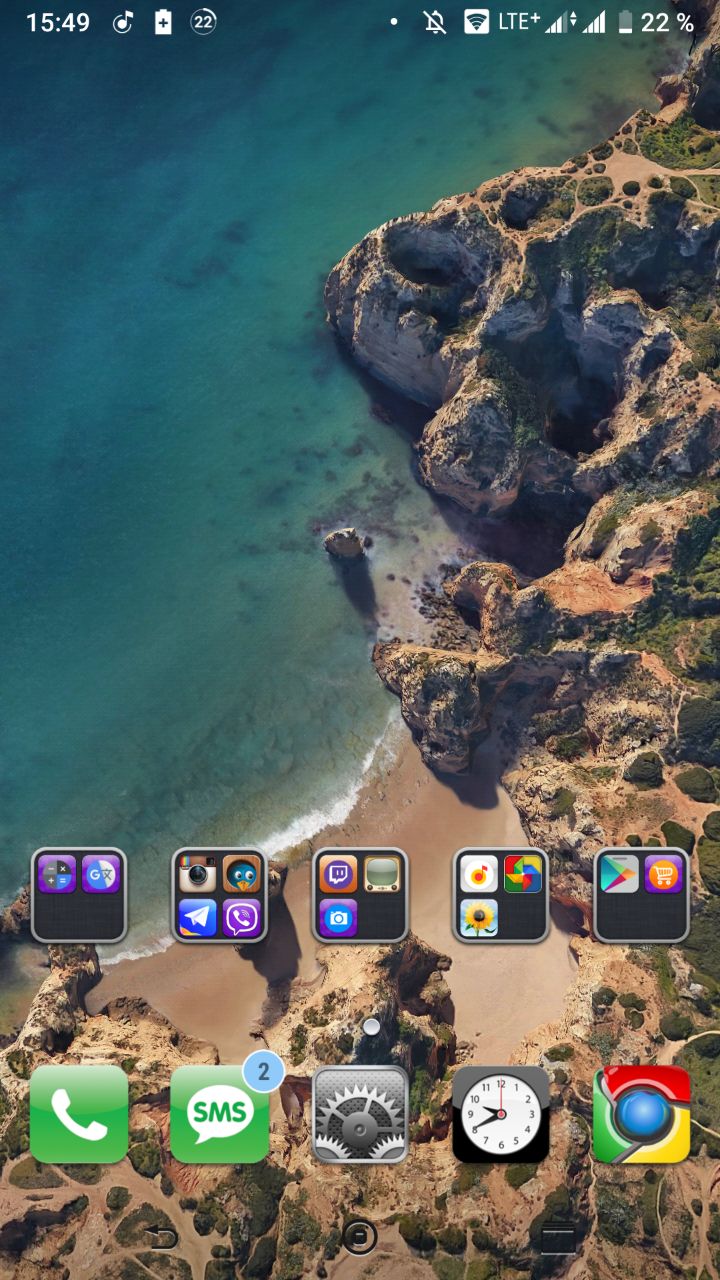Tap the unread badge 2 on SMS

click(x=264, y=1072)
